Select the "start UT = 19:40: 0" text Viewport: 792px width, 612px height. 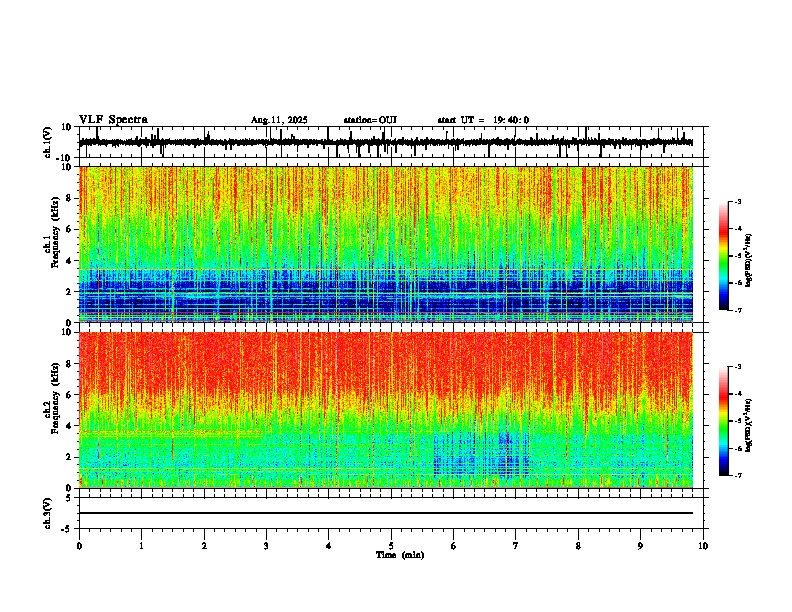[483, 120]
